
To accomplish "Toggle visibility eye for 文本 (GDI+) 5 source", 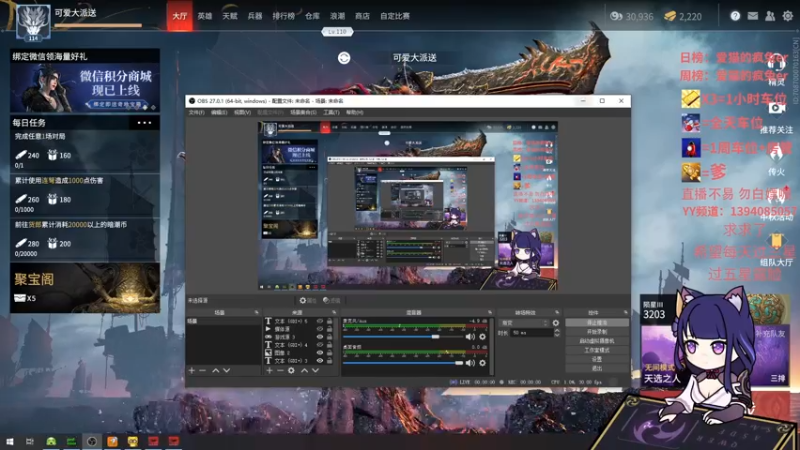I will (320, 321).
